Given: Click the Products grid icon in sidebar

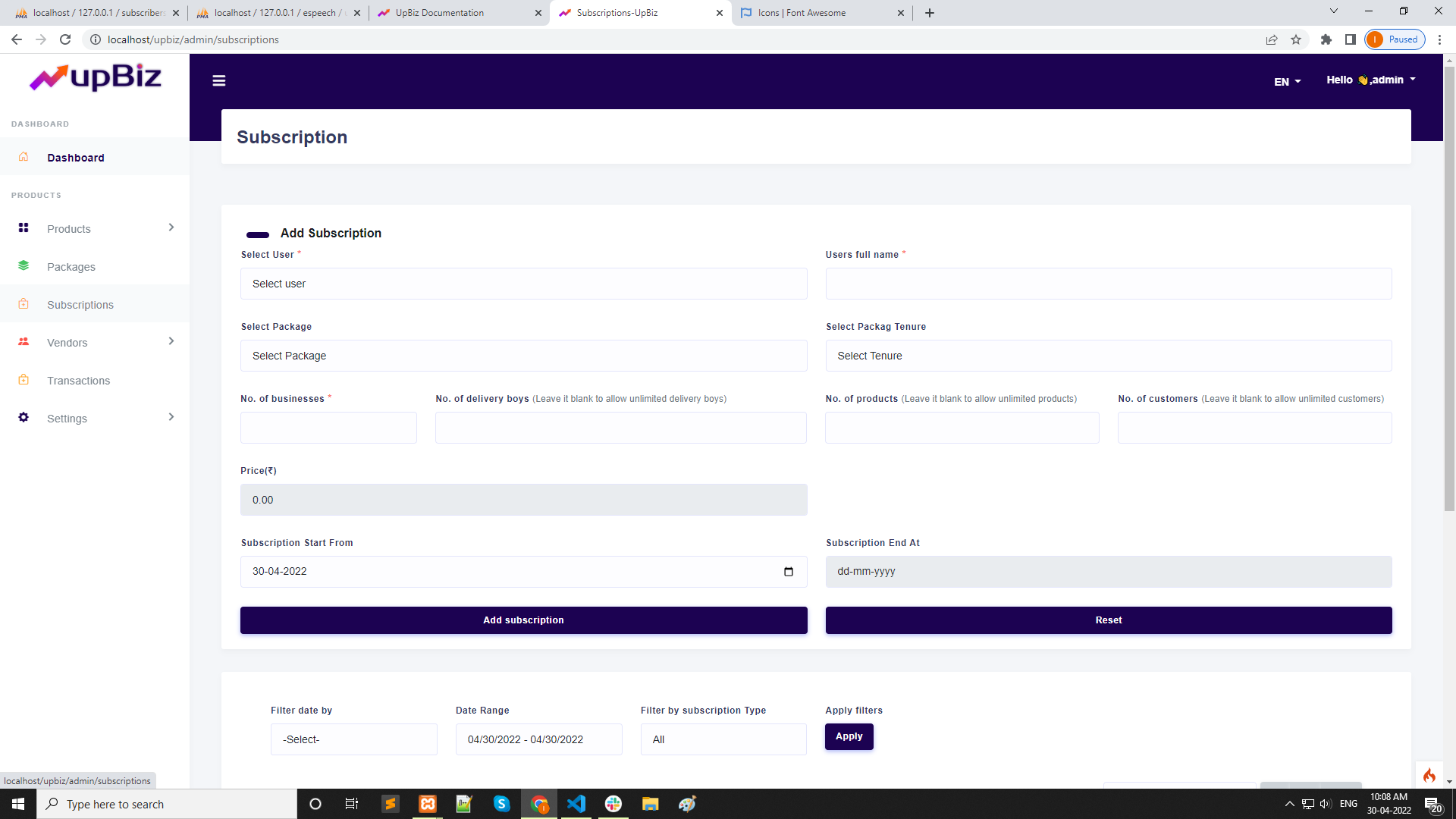Looking at the screenshot, I should click(24, 227).
